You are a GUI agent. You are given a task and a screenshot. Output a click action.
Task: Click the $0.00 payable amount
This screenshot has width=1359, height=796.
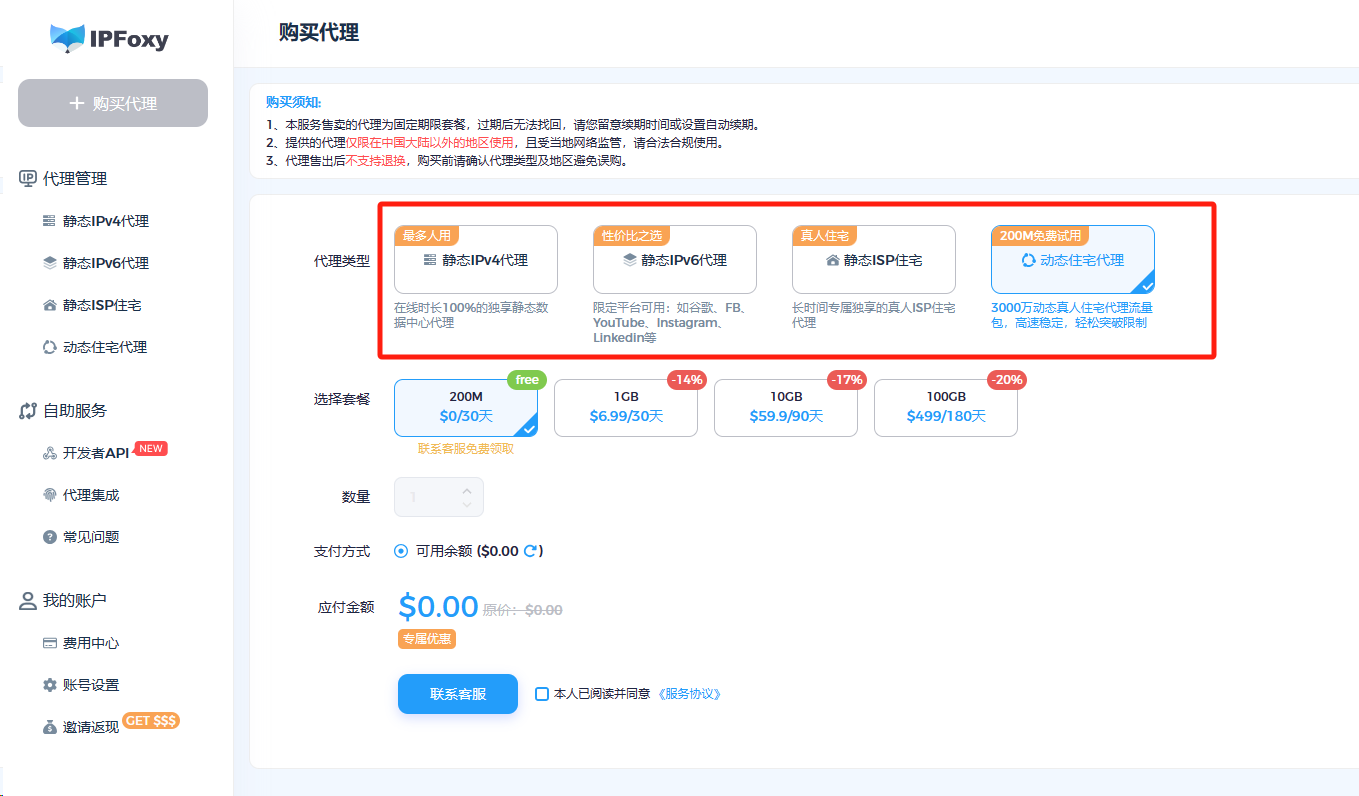(438, 607)
